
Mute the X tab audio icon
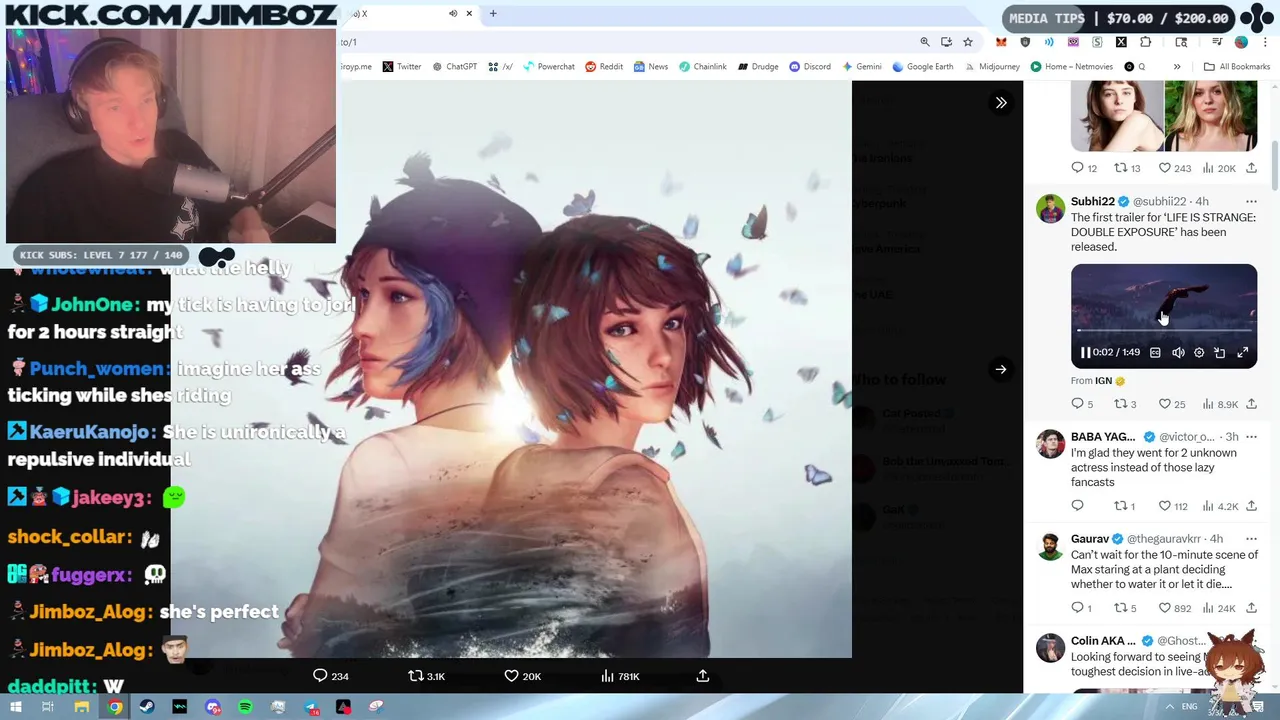pos(453,13)
